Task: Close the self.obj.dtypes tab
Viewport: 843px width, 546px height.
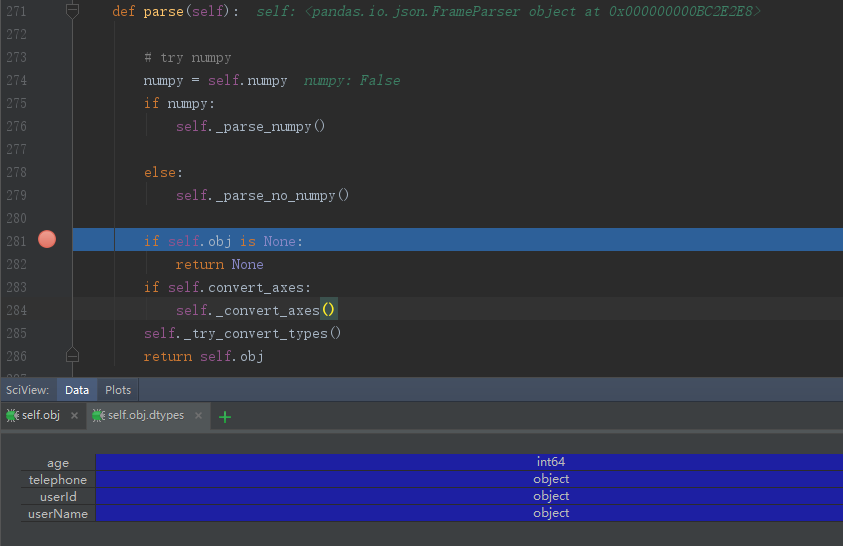Action: click(x=198, y=416)
